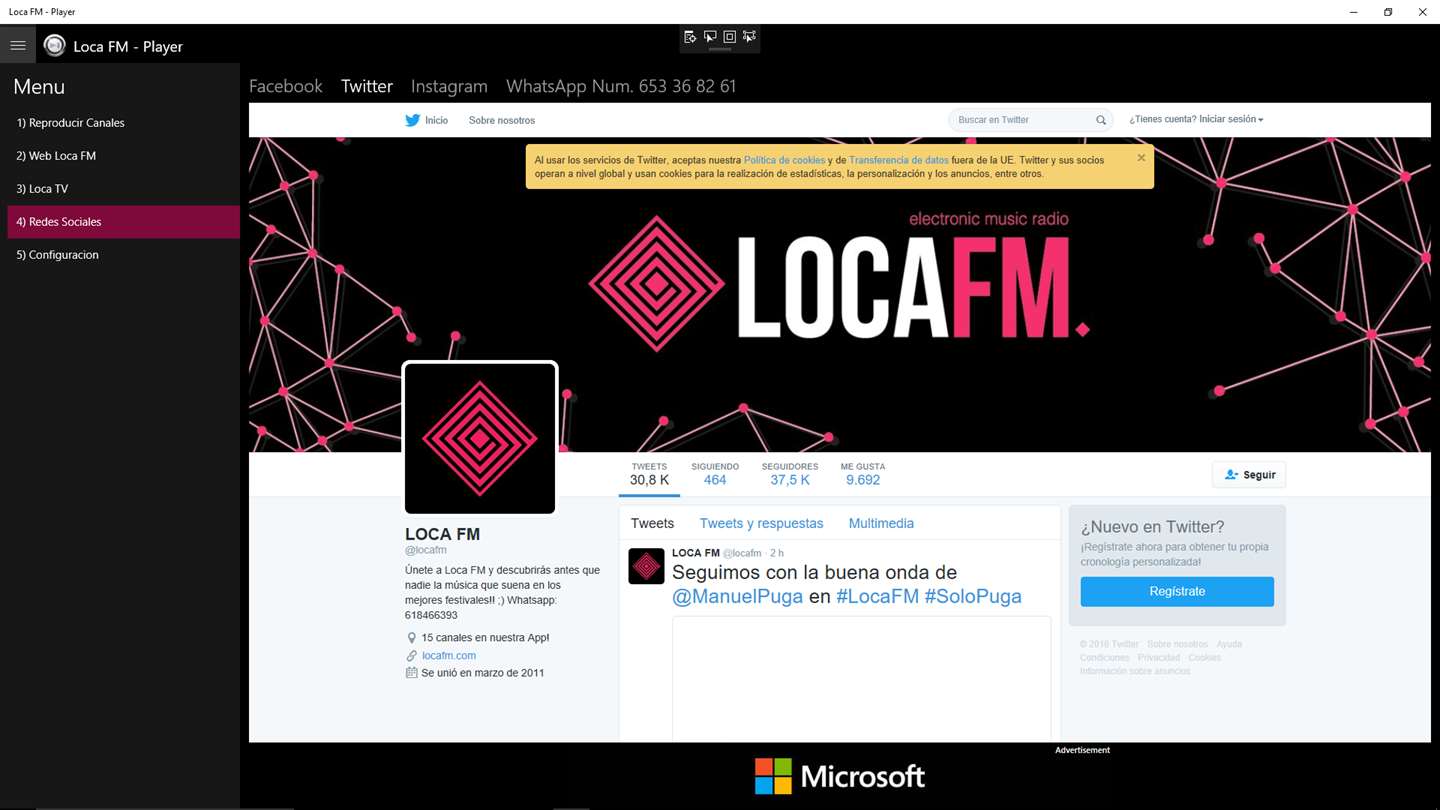Select 4) Redes Sociales menu item
This screenshot has height=810, width=1440.
(123, 222)
